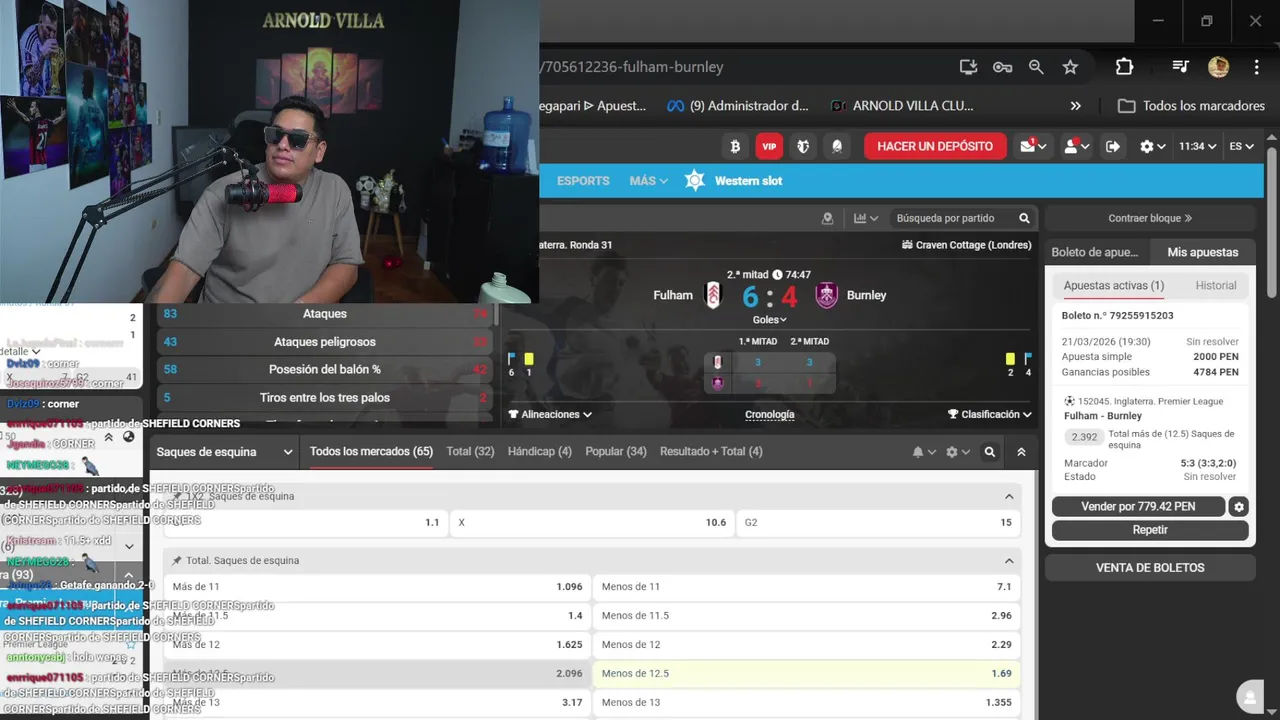Click install app icon in address bar
This screenshot has height=720, width=1280.
pos(968,67)
